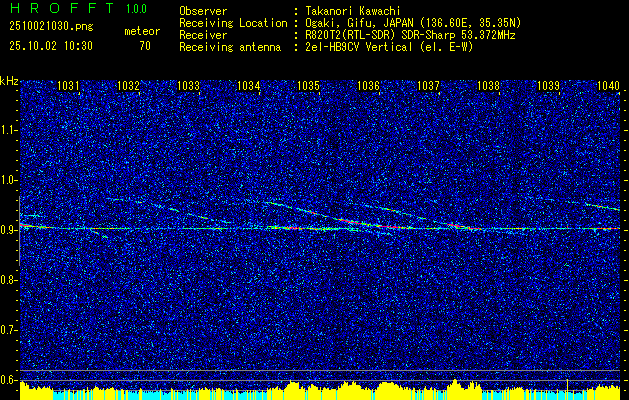Click the Observer label
The width and height of the screenshot is (629, 400).
(x=203, y=11)
